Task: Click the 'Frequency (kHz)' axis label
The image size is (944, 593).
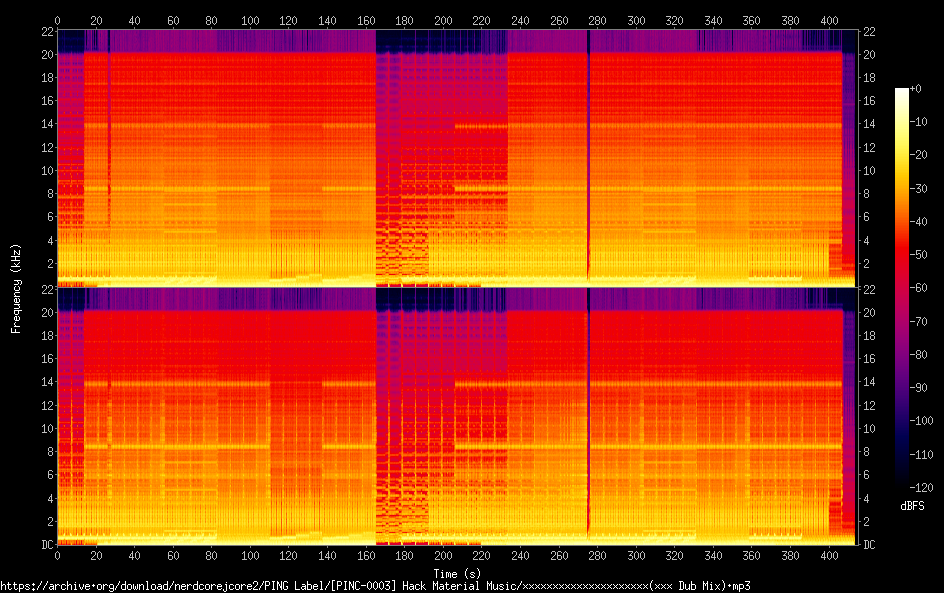Action: pos(16,287)
